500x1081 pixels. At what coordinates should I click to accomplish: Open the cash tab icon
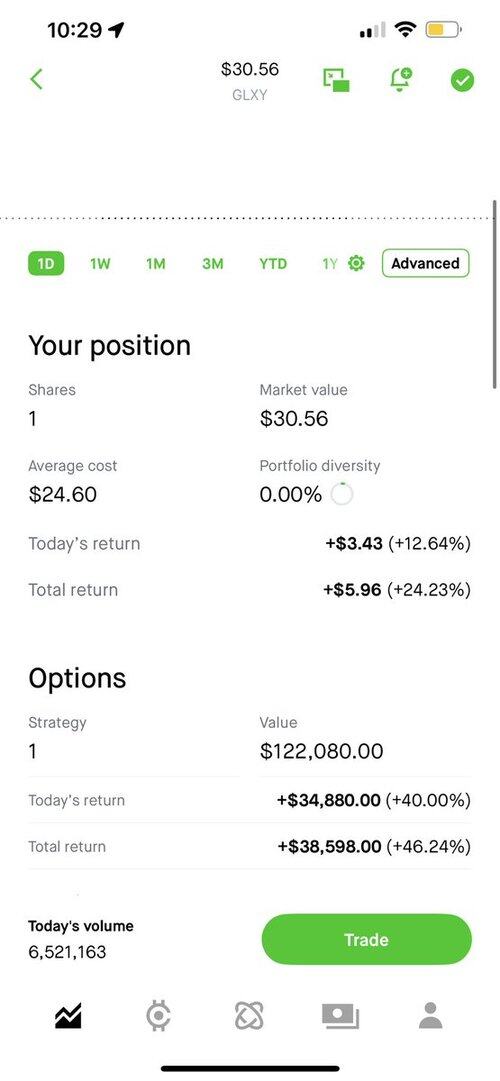pyautogui.click(x=341, y=1016)
